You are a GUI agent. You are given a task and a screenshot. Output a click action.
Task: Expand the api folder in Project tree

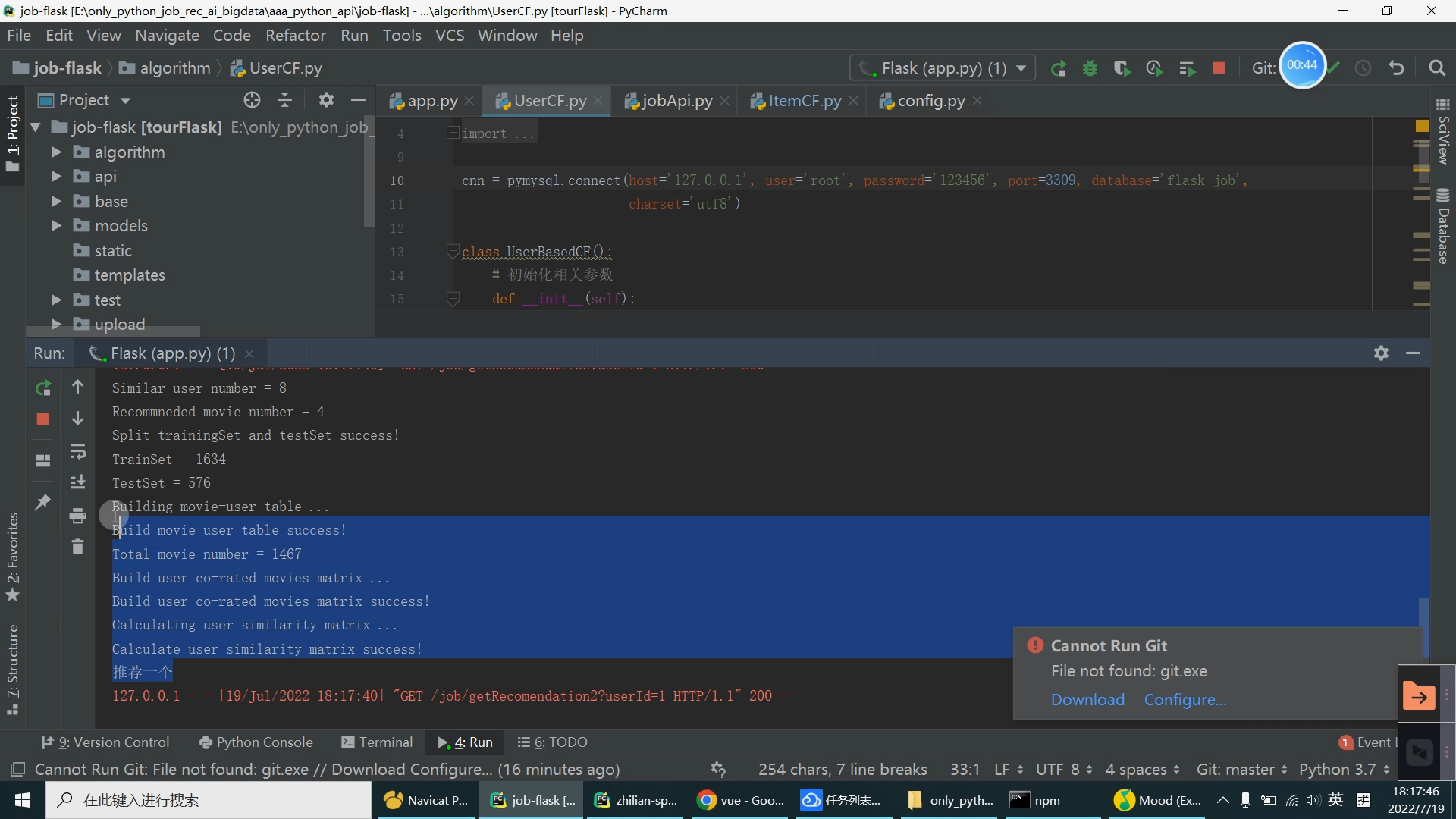(x=55, y=176)
